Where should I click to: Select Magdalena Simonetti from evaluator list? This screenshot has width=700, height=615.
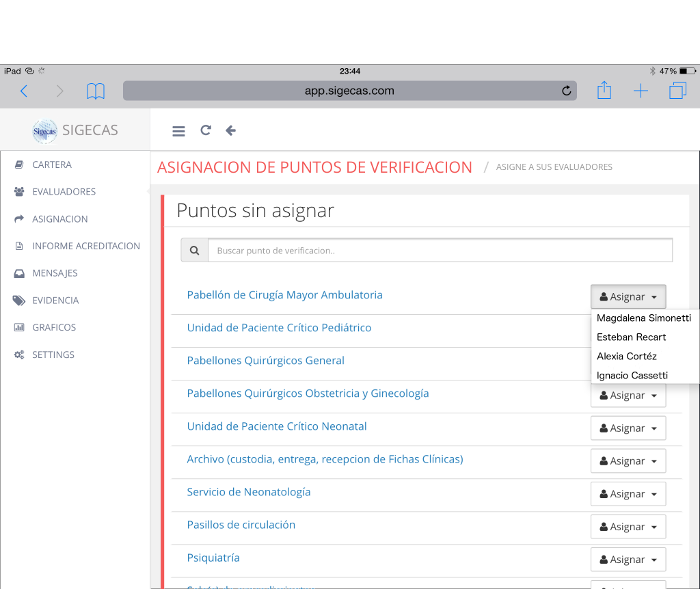(643, 318)
